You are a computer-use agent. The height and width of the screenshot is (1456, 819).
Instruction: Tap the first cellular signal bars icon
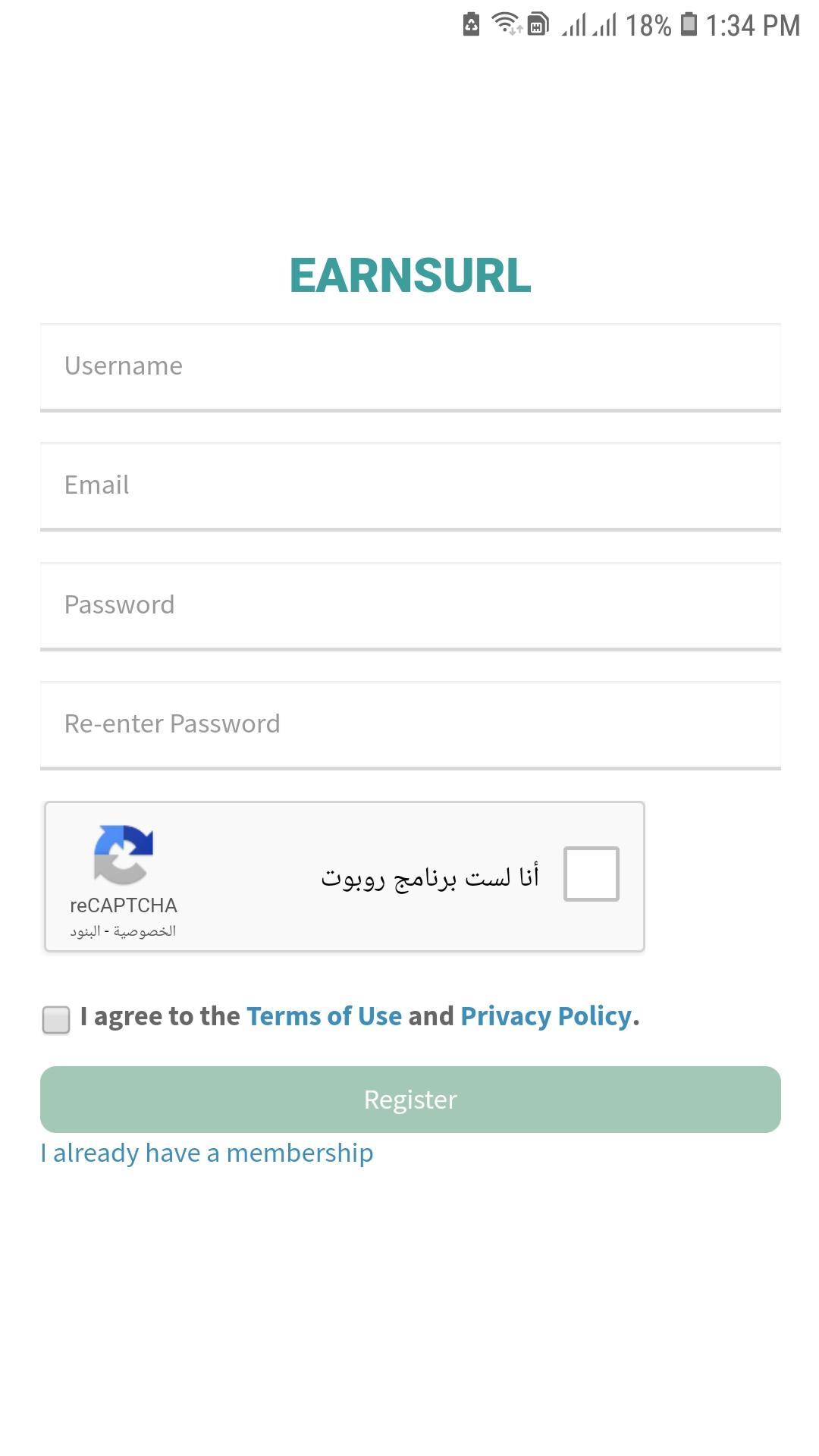(575, 25)
